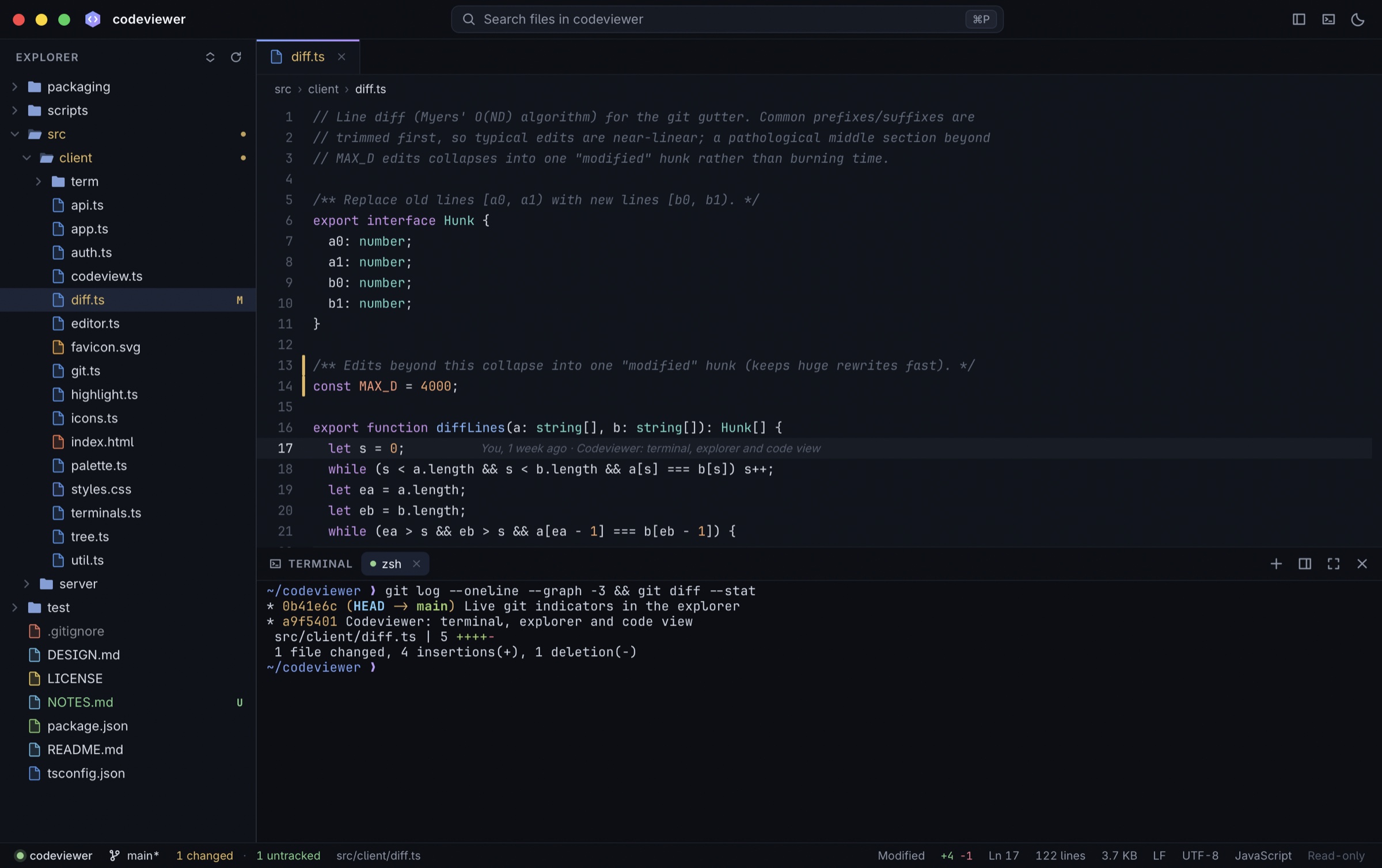Click '1 changed' in status bar
The image size is (1382, 868).
[204, 855]
